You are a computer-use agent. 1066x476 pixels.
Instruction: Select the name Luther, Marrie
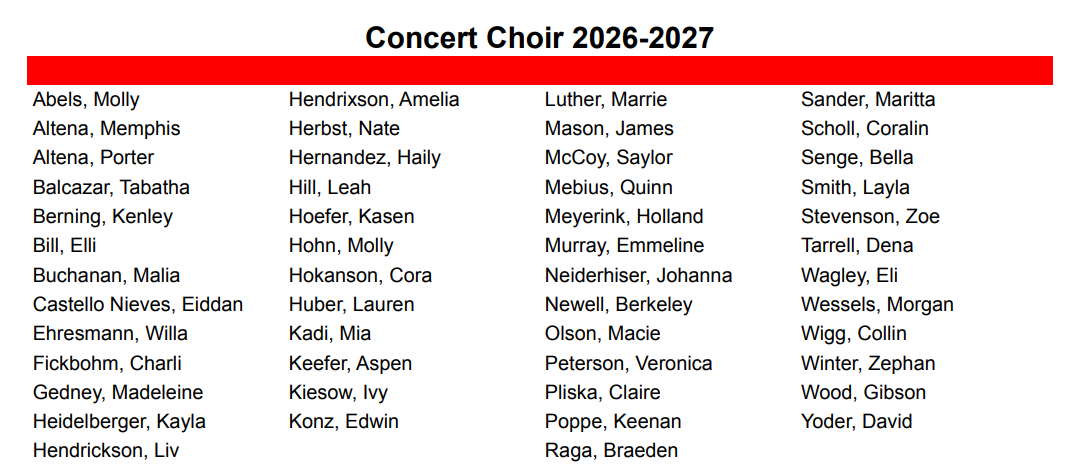click(x=605, y=99)
